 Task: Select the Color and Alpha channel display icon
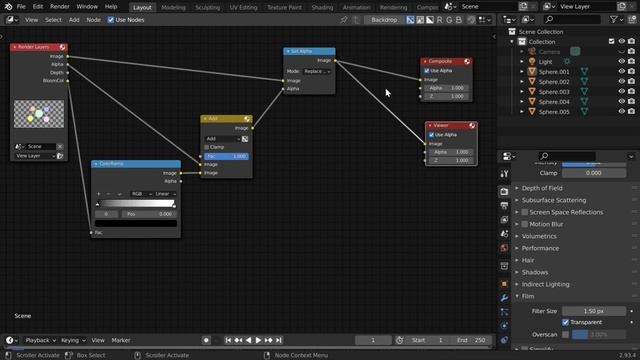coord(410,20)
